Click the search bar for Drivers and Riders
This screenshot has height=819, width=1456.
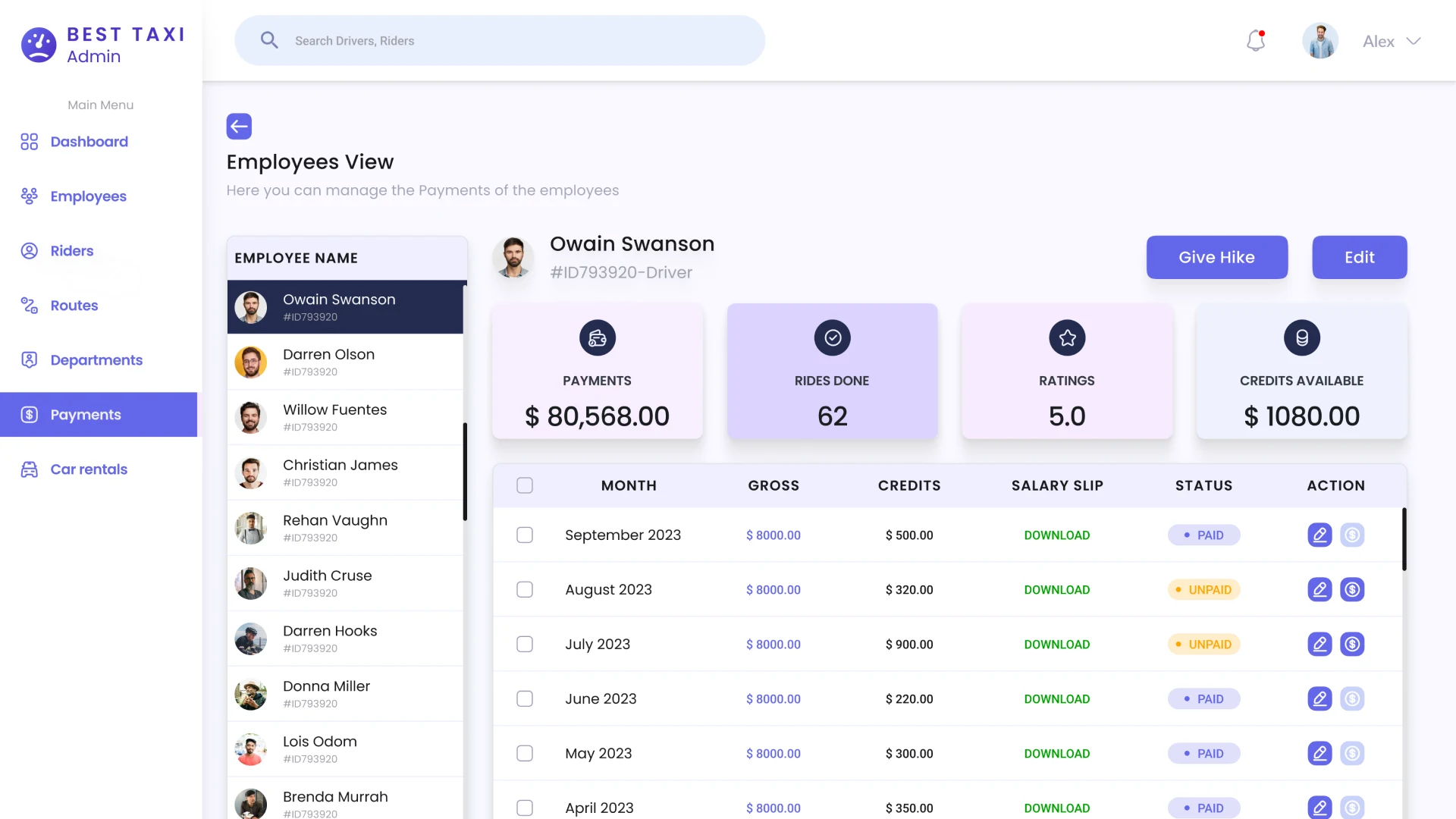click(x=499, y=40)
